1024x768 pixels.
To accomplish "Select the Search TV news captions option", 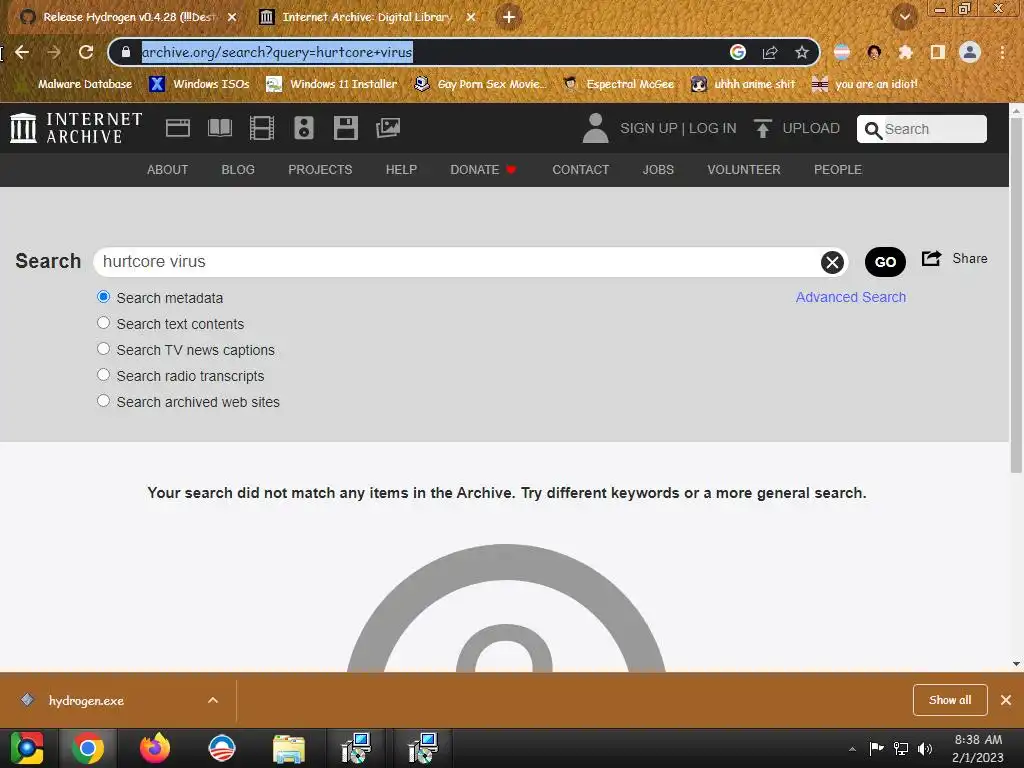I will pos(103,349).
